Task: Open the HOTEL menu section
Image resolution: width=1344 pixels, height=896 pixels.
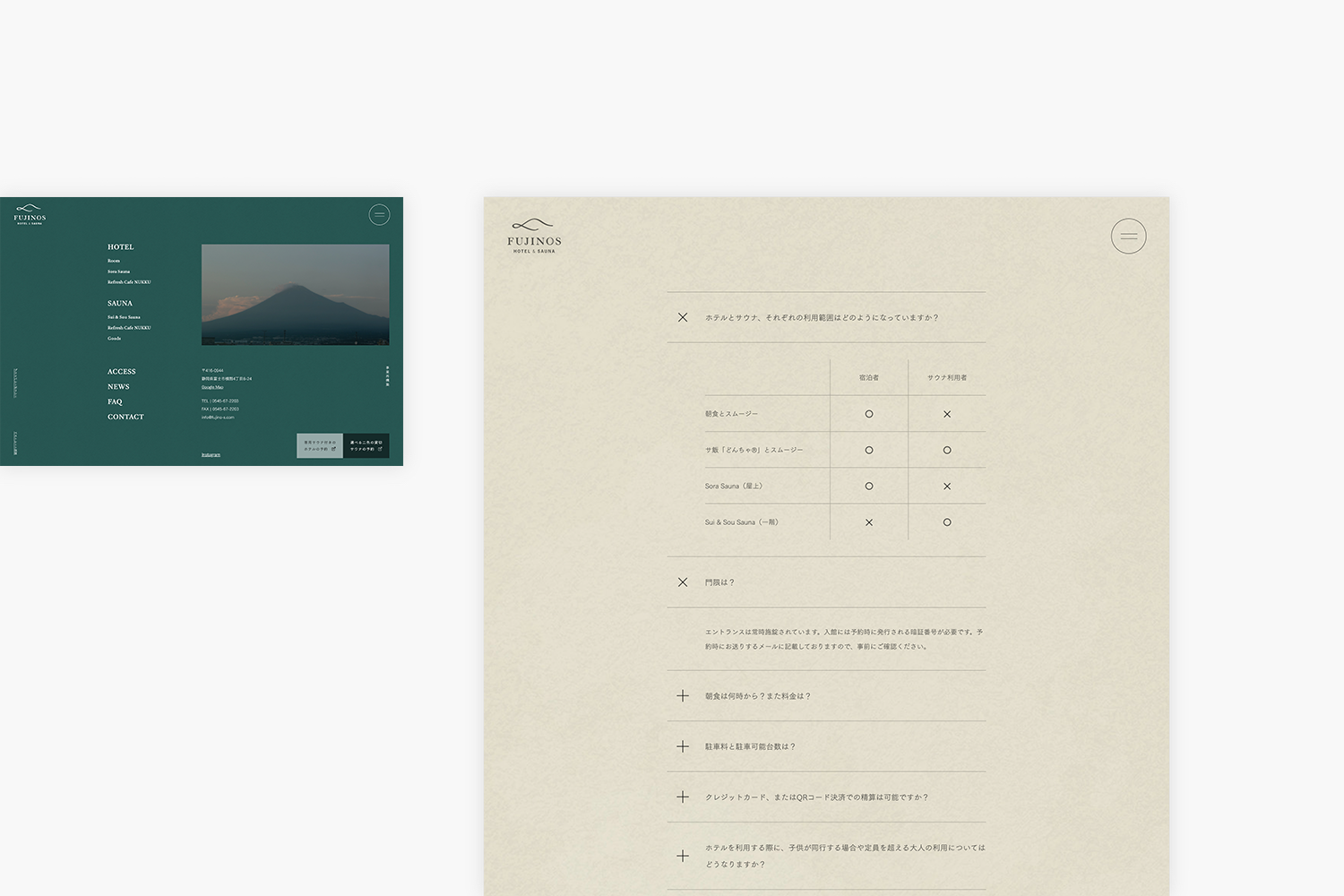Action: (x=120, y=247)
